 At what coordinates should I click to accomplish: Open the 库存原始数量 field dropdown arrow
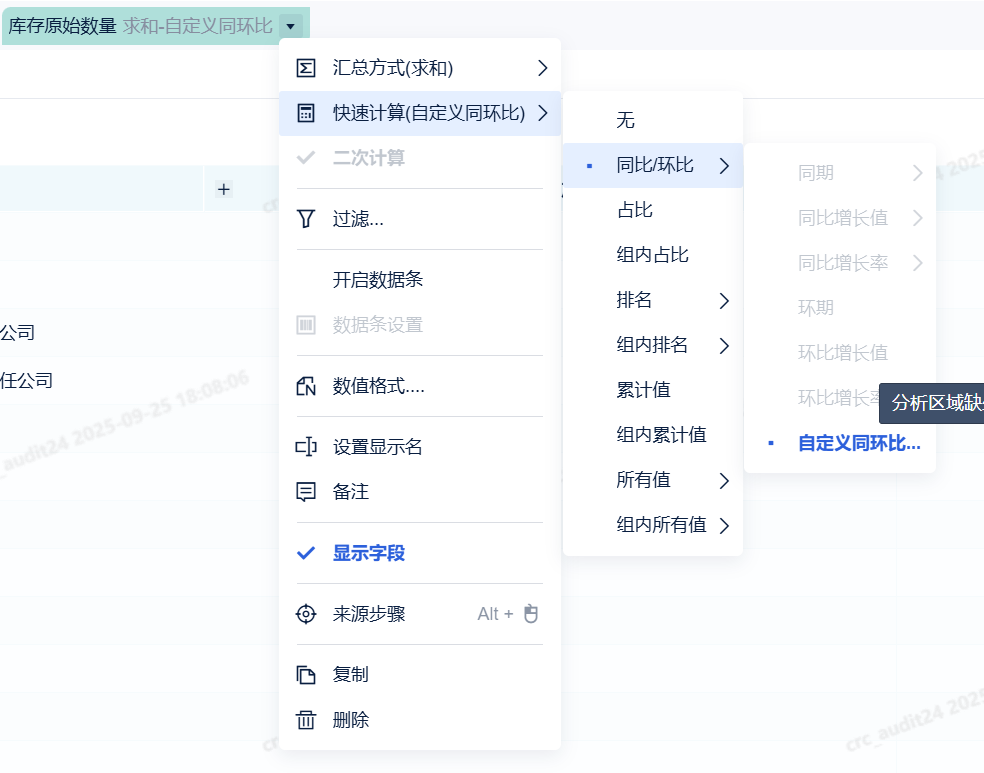tap(291, 26)
